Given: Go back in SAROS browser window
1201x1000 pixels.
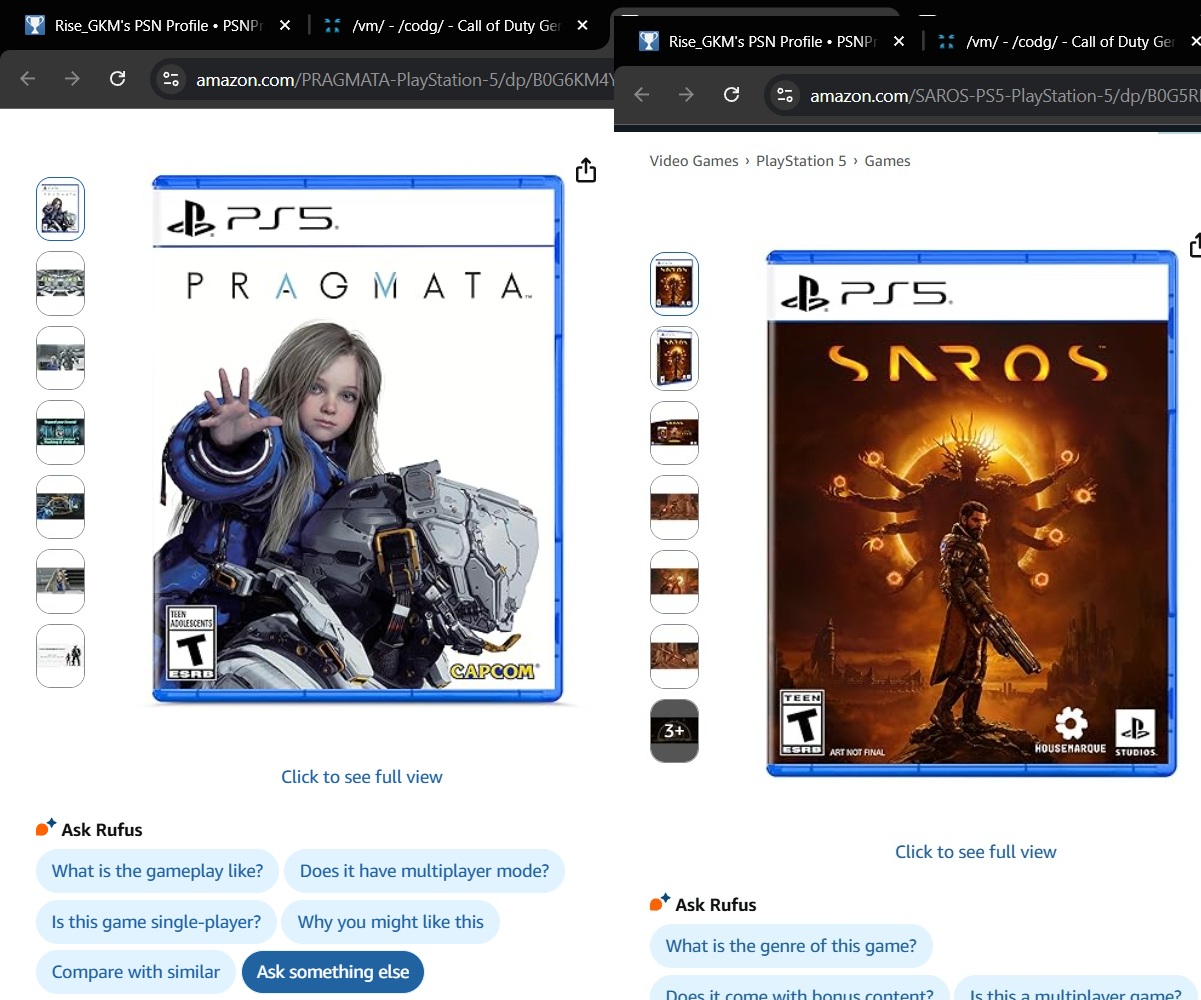Looking at the screenshot, I should point(642,94).
